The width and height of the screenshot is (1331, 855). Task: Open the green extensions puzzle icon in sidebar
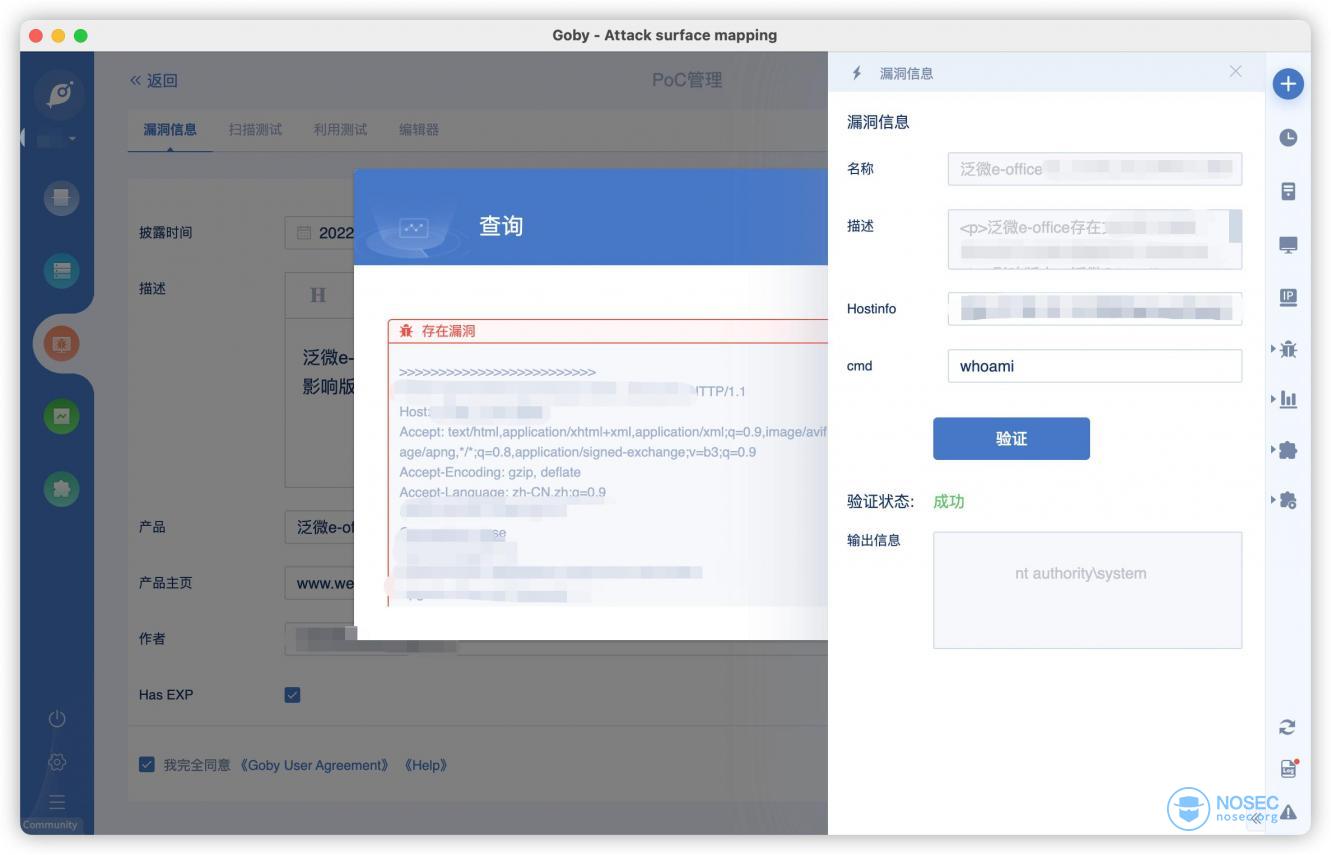point(61,487)
